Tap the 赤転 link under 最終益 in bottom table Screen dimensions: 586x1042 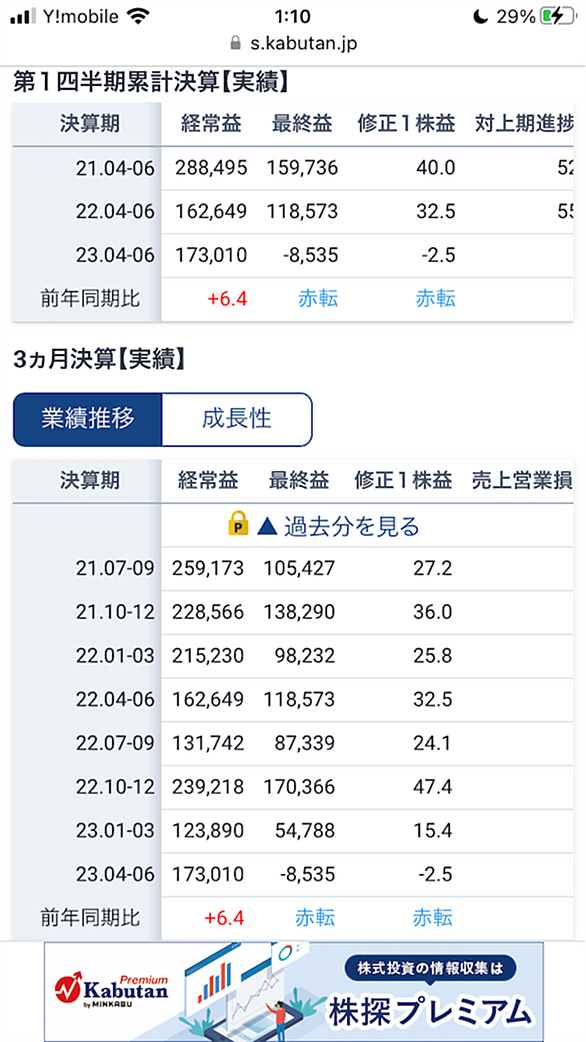315,918
